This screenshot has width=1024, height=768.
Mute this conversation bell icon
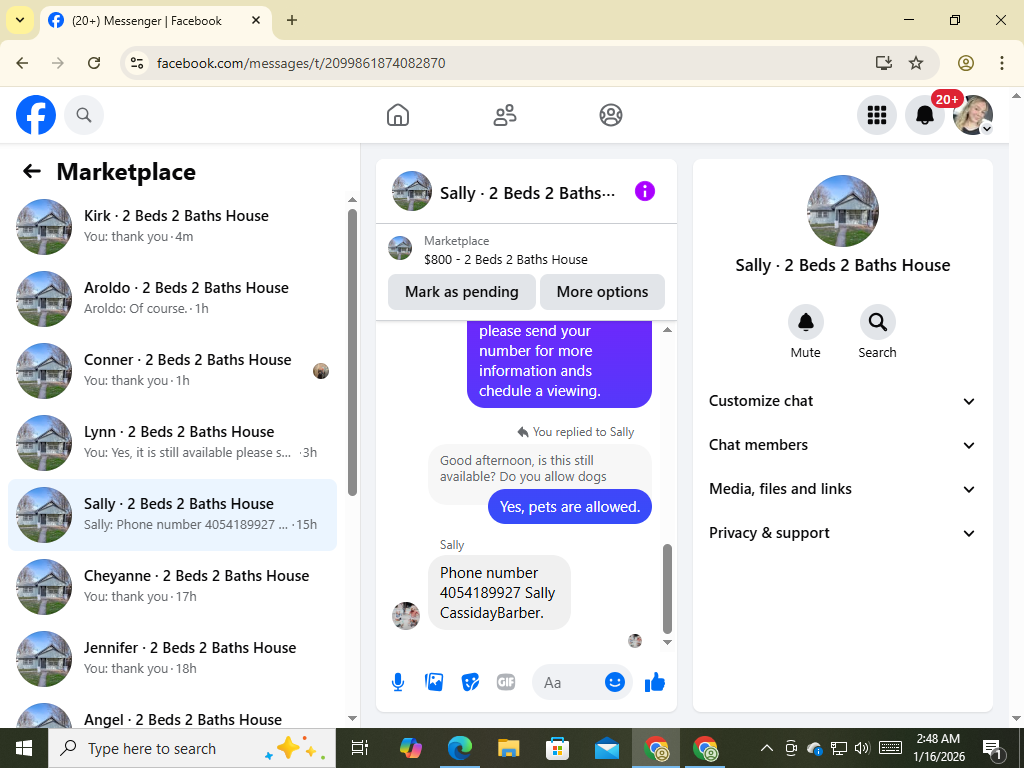806,322
